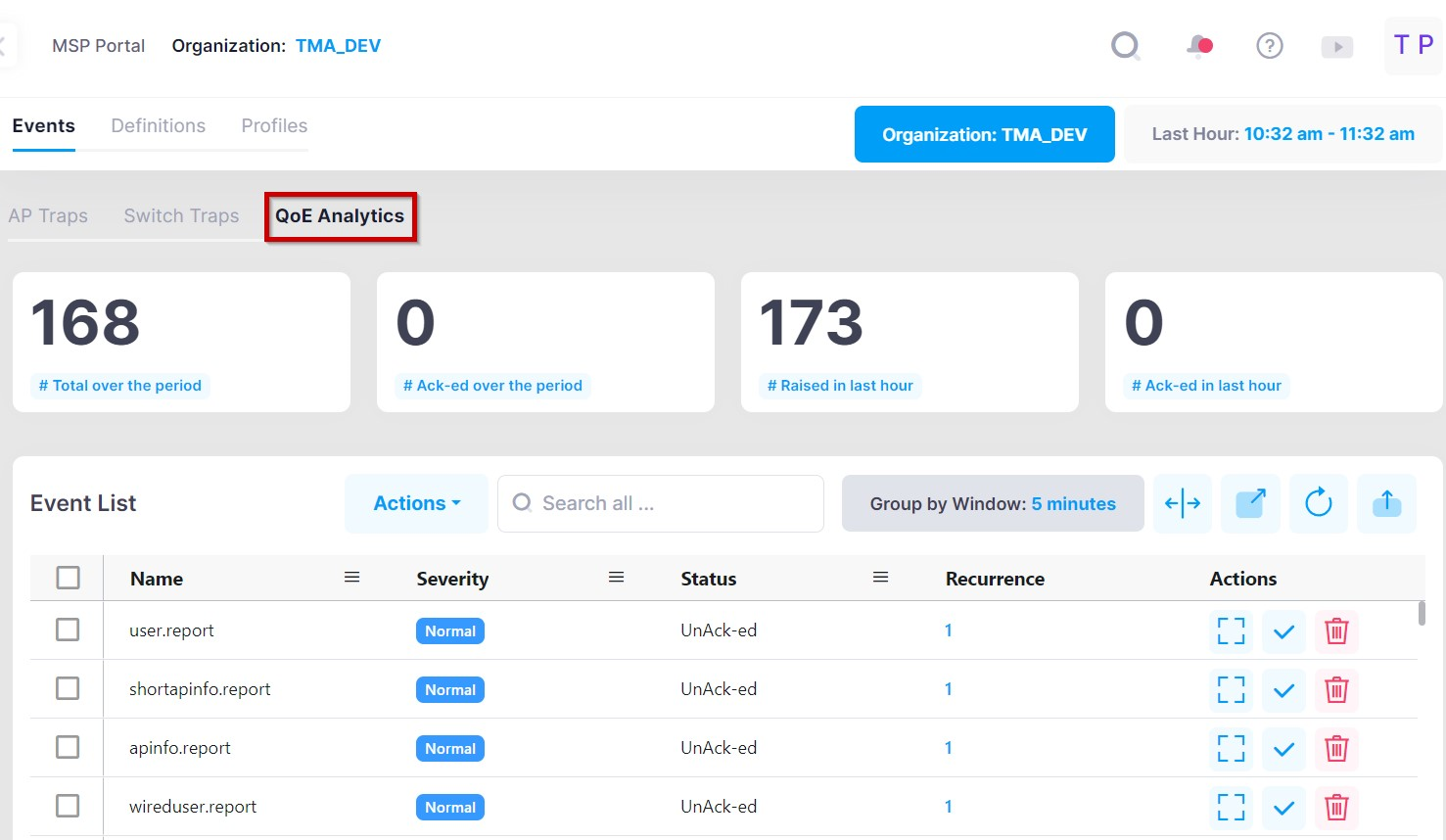
Task: Open the Actions dropdown
Action: pos(416,503)
